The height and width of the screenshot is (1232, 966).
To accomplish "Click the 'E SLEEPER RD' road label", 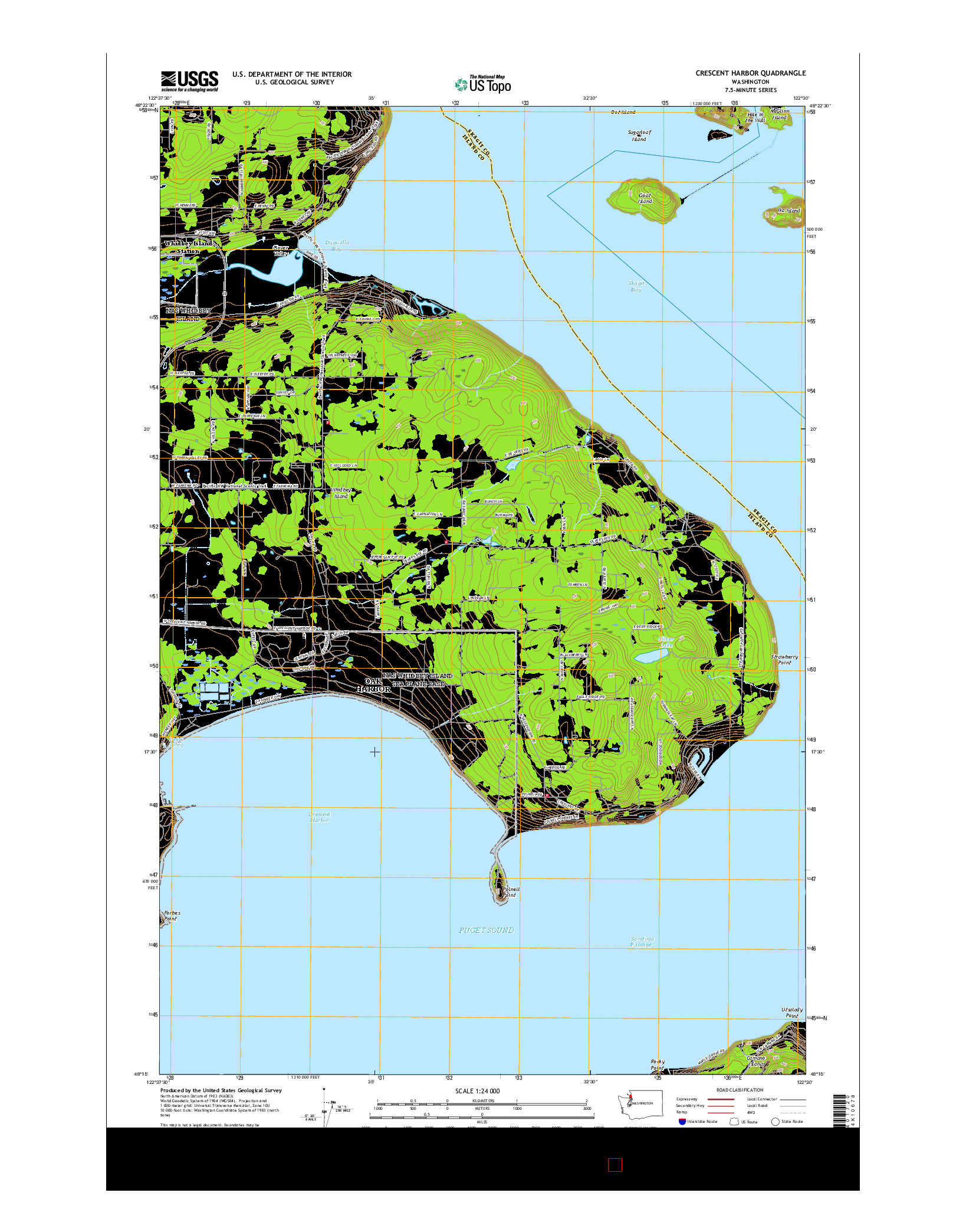I will coord(262,374).
